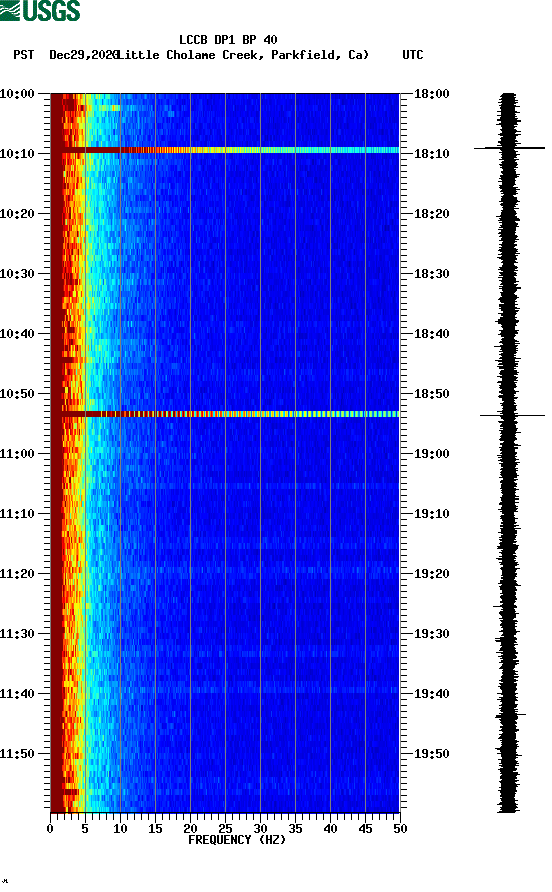Click the 11:00 PST time label
The height and width of the screenshot is (892, 552).
[17, 453]
